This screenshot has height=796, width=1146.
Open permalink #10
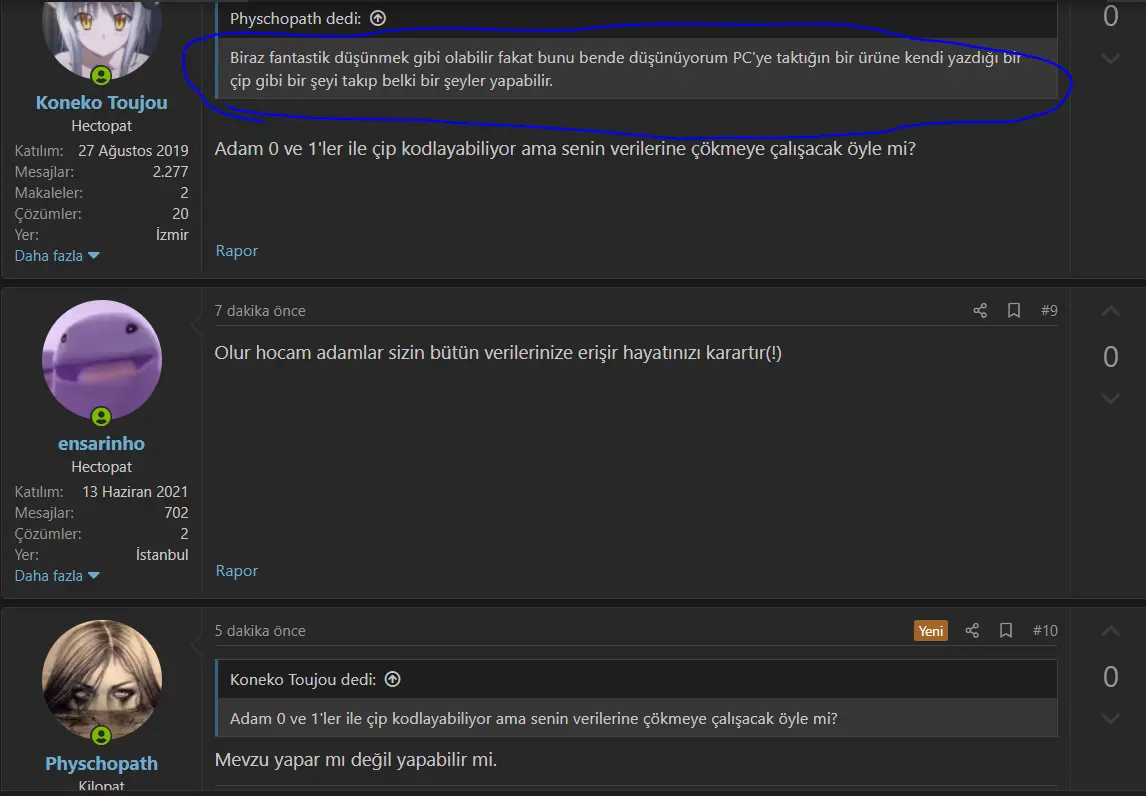pos(1045,631)
